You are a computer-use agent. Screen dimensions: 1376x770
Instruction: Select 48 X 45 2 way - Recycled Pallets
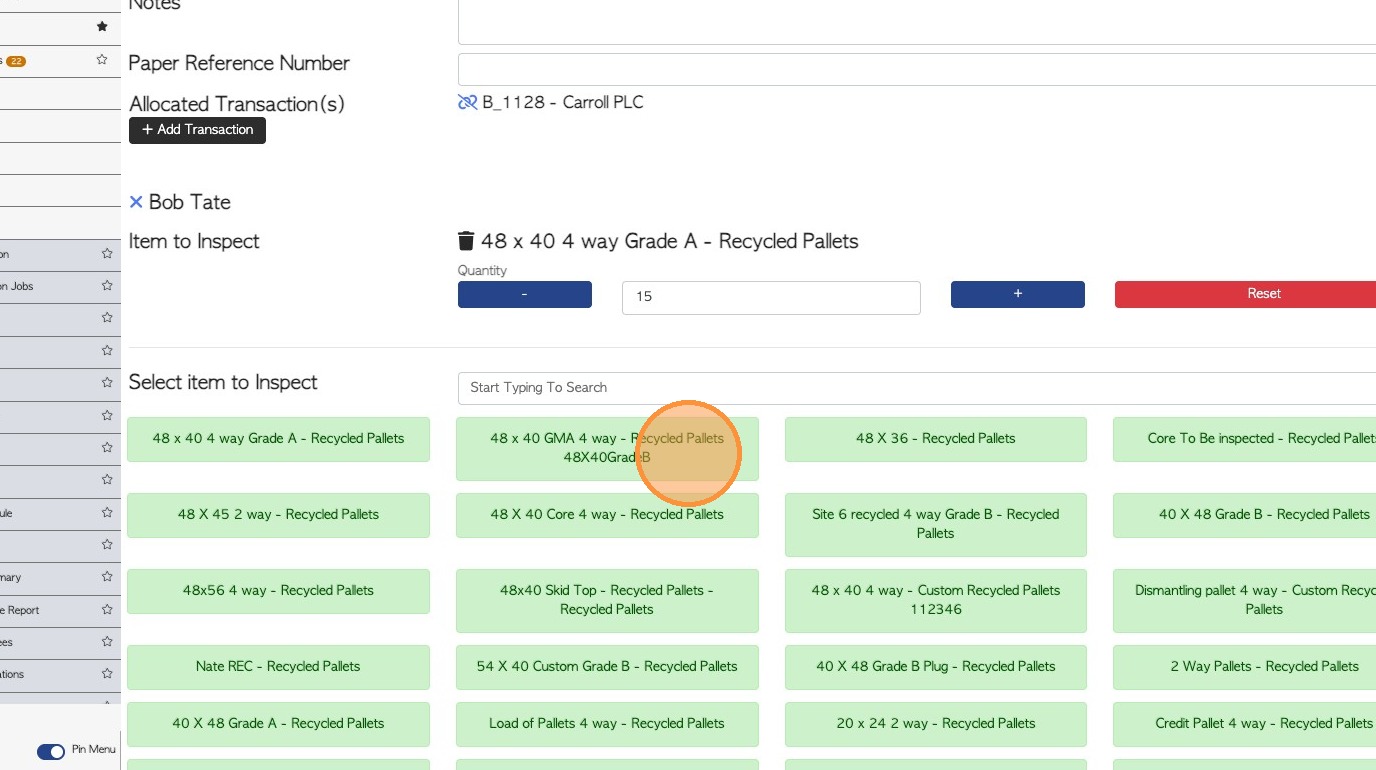pos(278,515)
